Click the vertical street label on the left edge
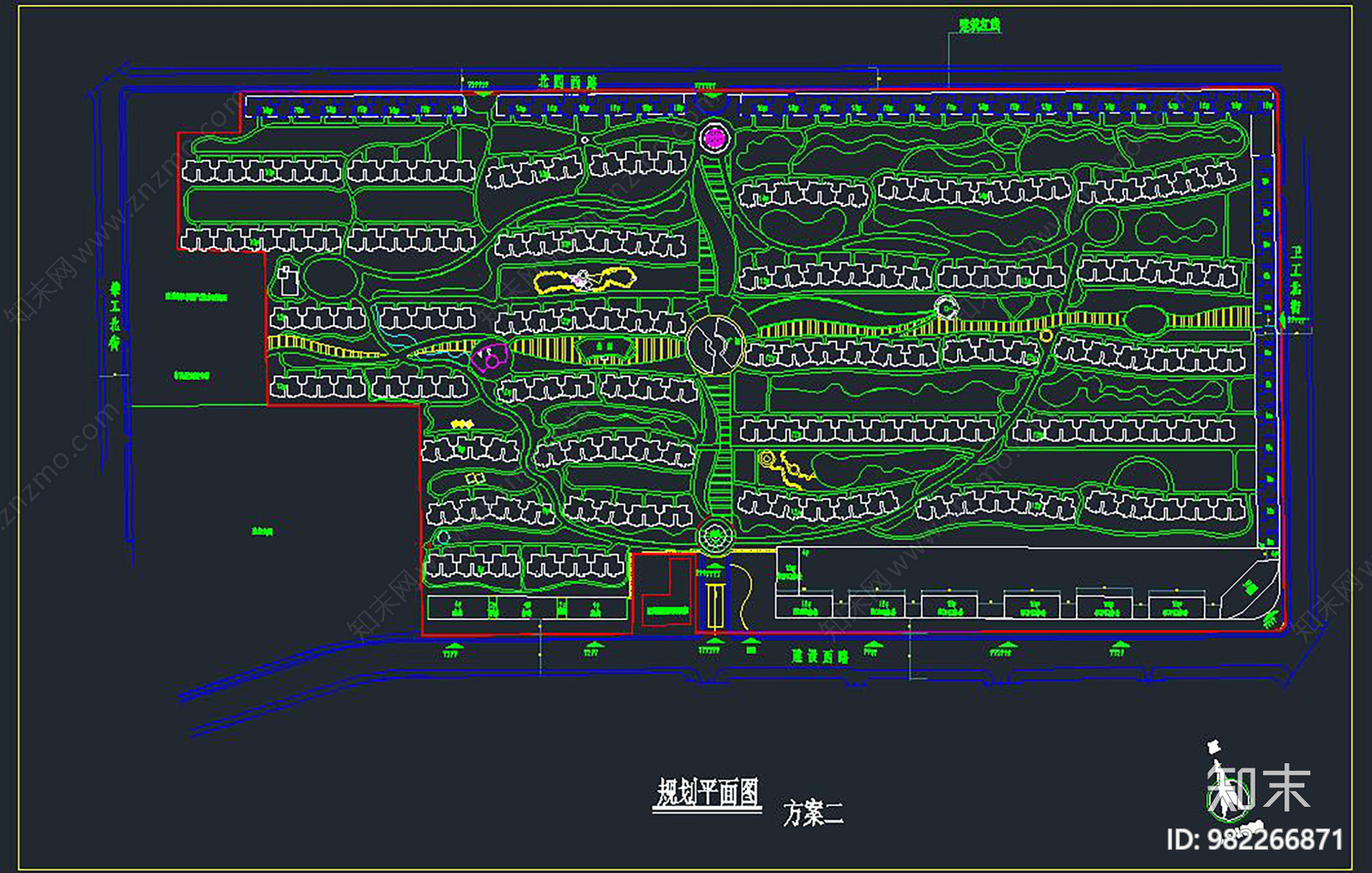 (114, 316)
